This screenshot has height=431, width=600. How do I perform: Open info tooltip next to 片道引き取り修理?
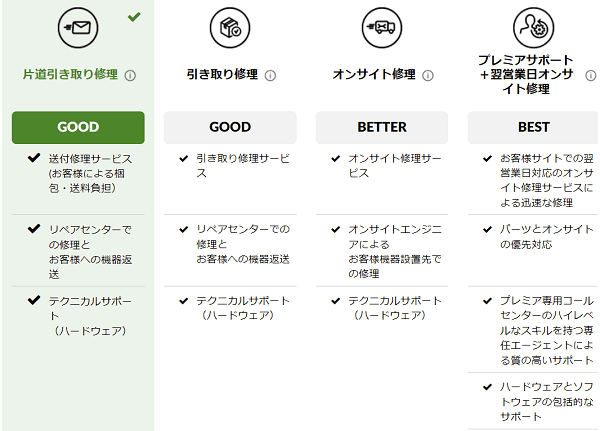(x=130, y=75)
